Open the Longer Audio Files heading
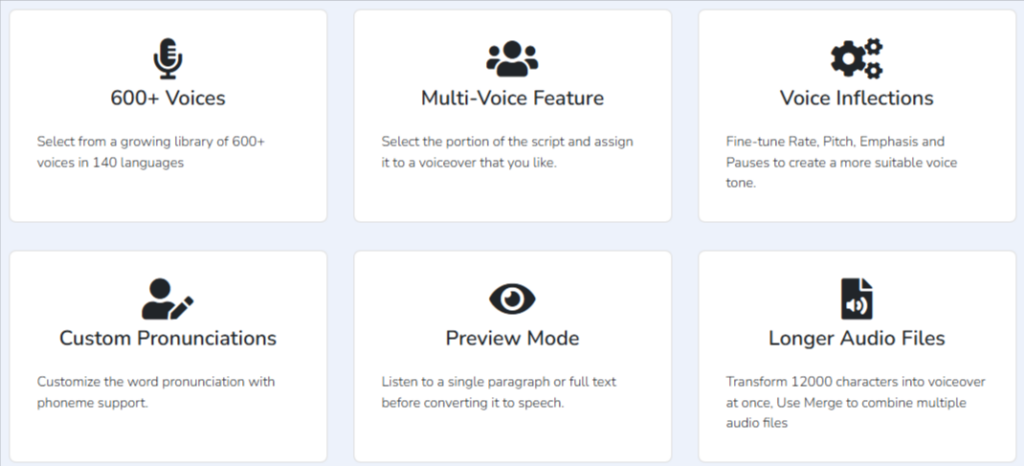The image size is (1024, 466). (x=857, y=338)
